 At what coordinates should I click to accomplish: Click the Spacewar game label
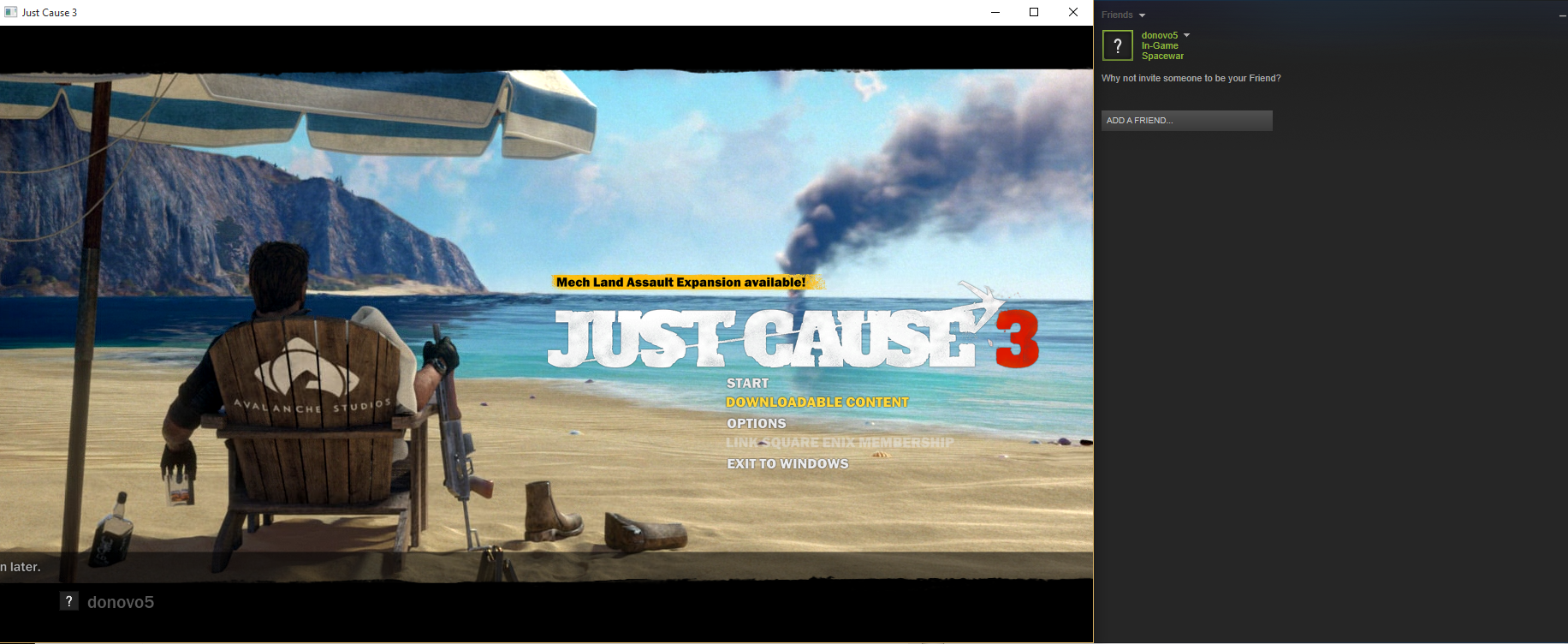(x=1162, y=56)
